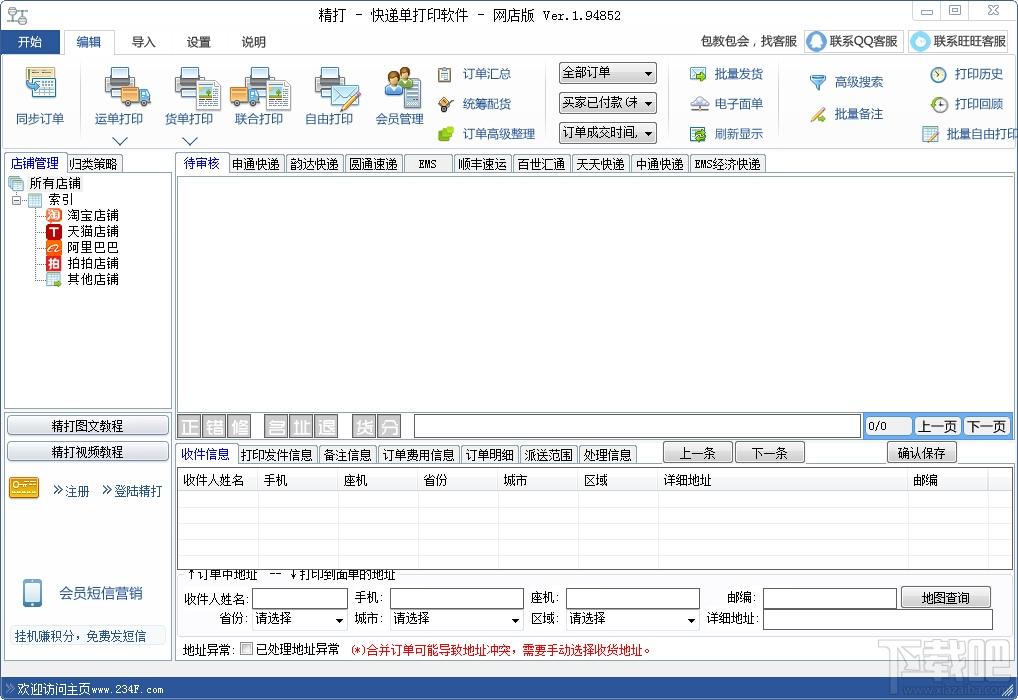The height and width of the screenshot is (700, 1018).
Task: Click 刷新显示 refresh display
Action: tap(726, 134)
